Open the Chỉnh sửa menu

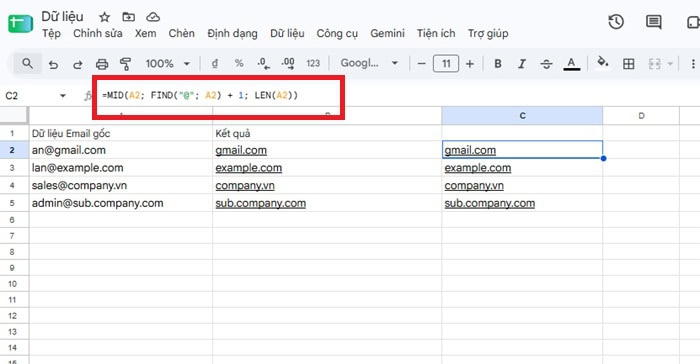[x=98, y=33]
